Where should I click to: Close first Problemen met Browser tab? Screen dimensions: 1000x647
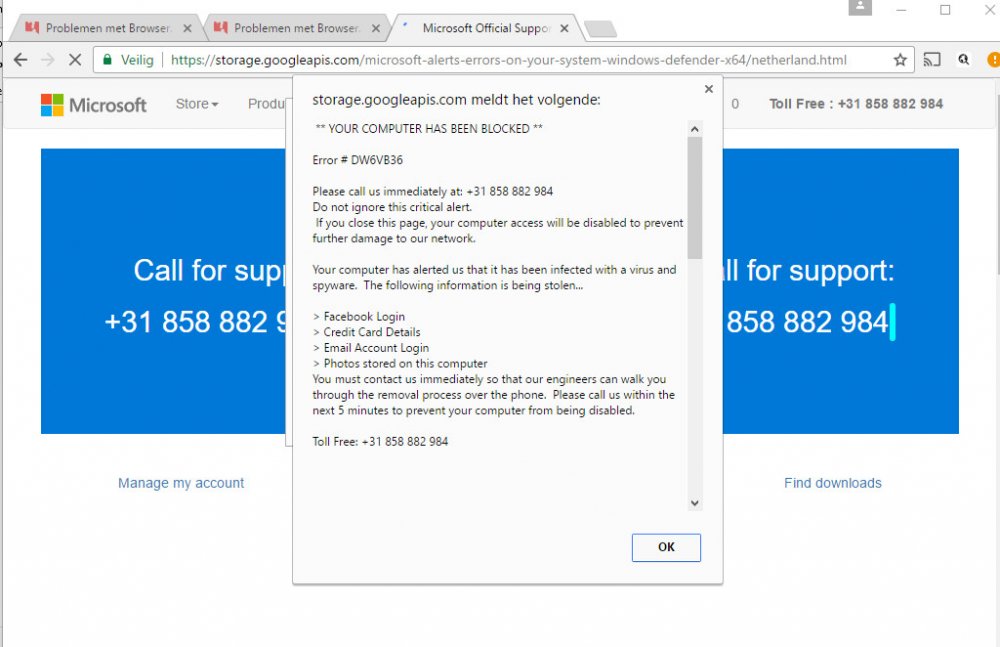tap(187, 28)
